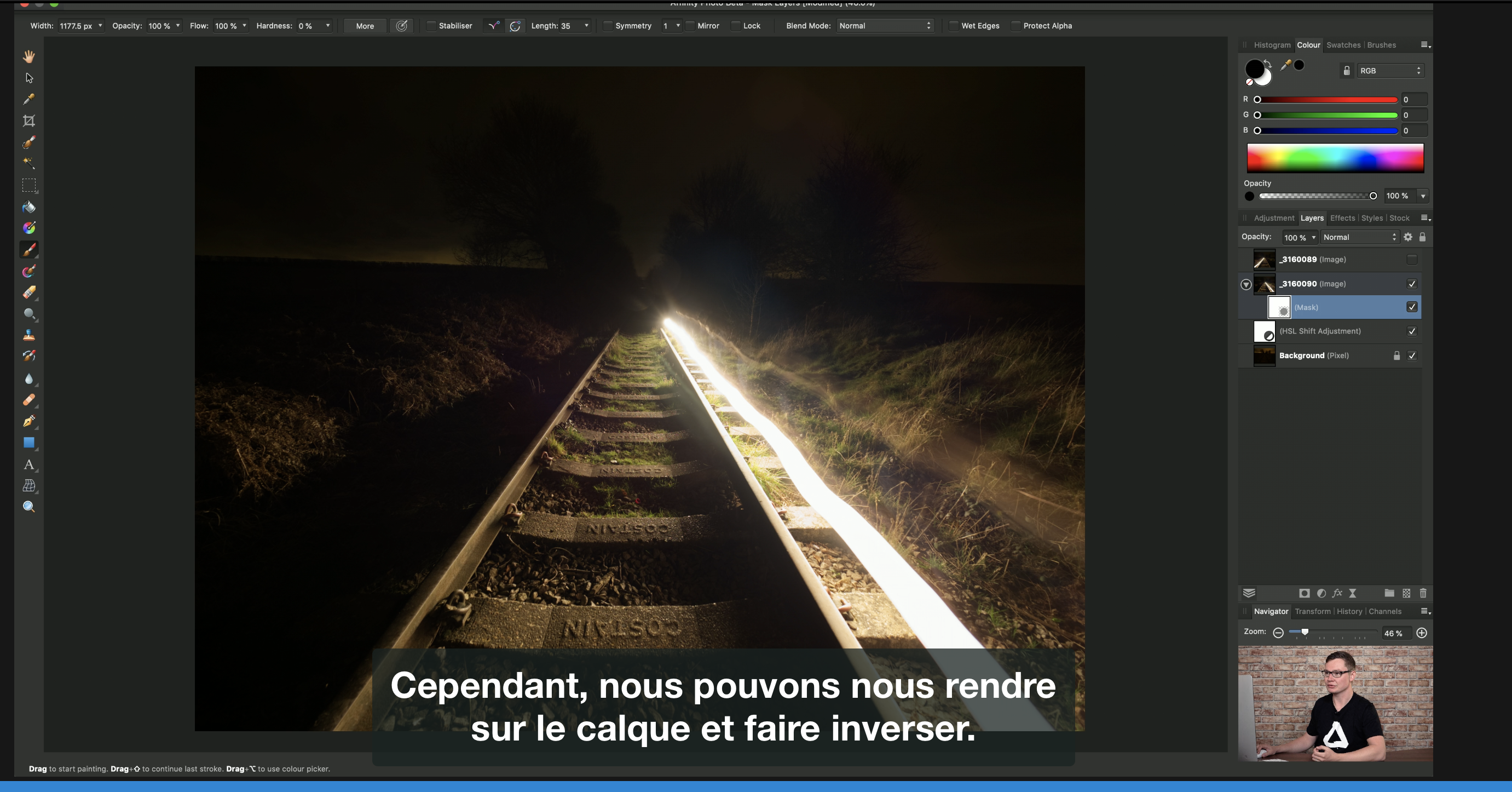This screenshot has height=792, width=1512.
Task: Enable the Stabiliser checkbox
Action: (x=431, y=26)
